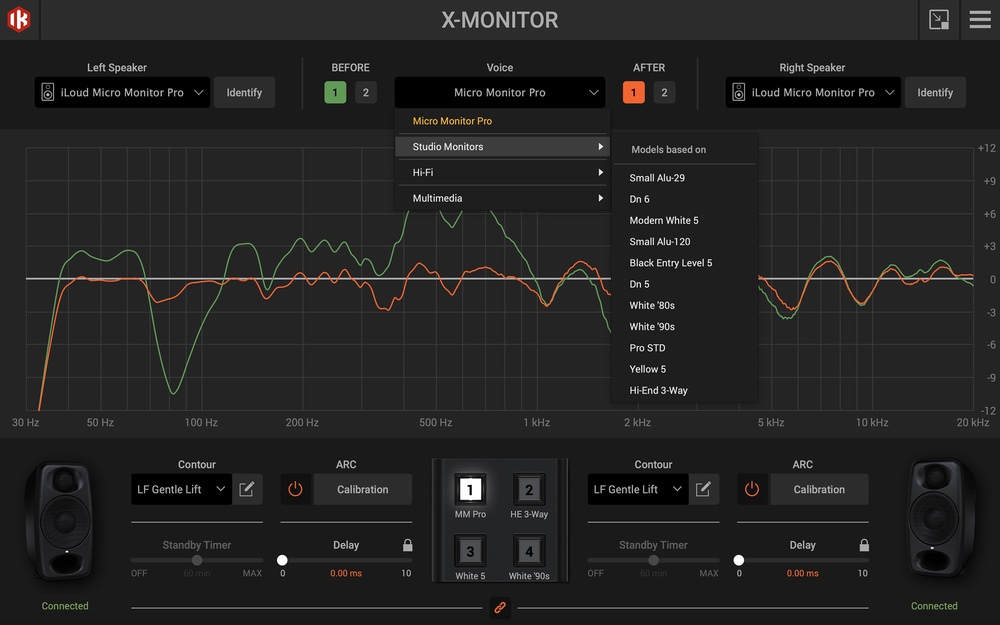Toggle the right ARC power button

752,489
